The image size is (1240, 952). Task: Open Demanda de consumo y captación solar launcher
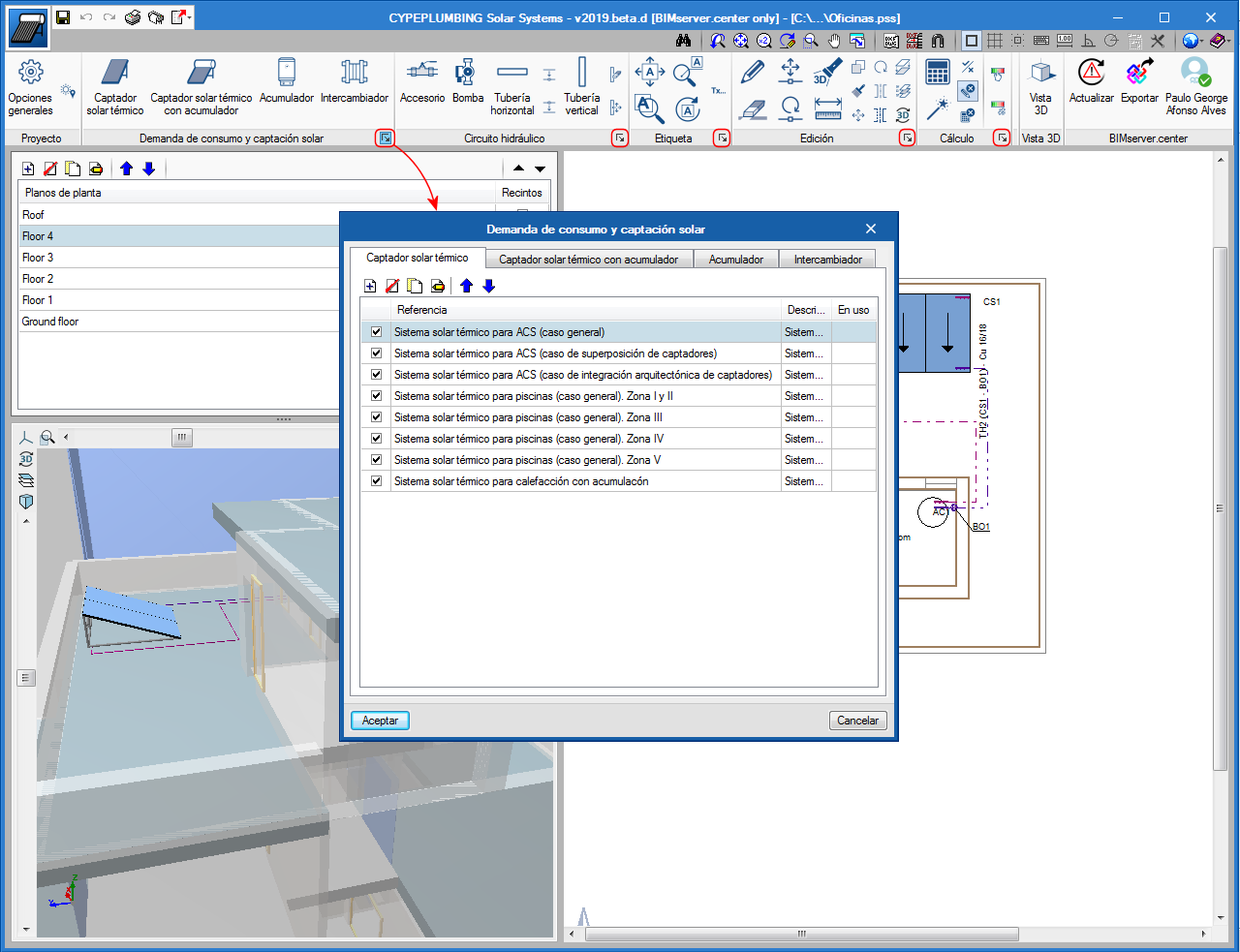(x=386, y=138)
